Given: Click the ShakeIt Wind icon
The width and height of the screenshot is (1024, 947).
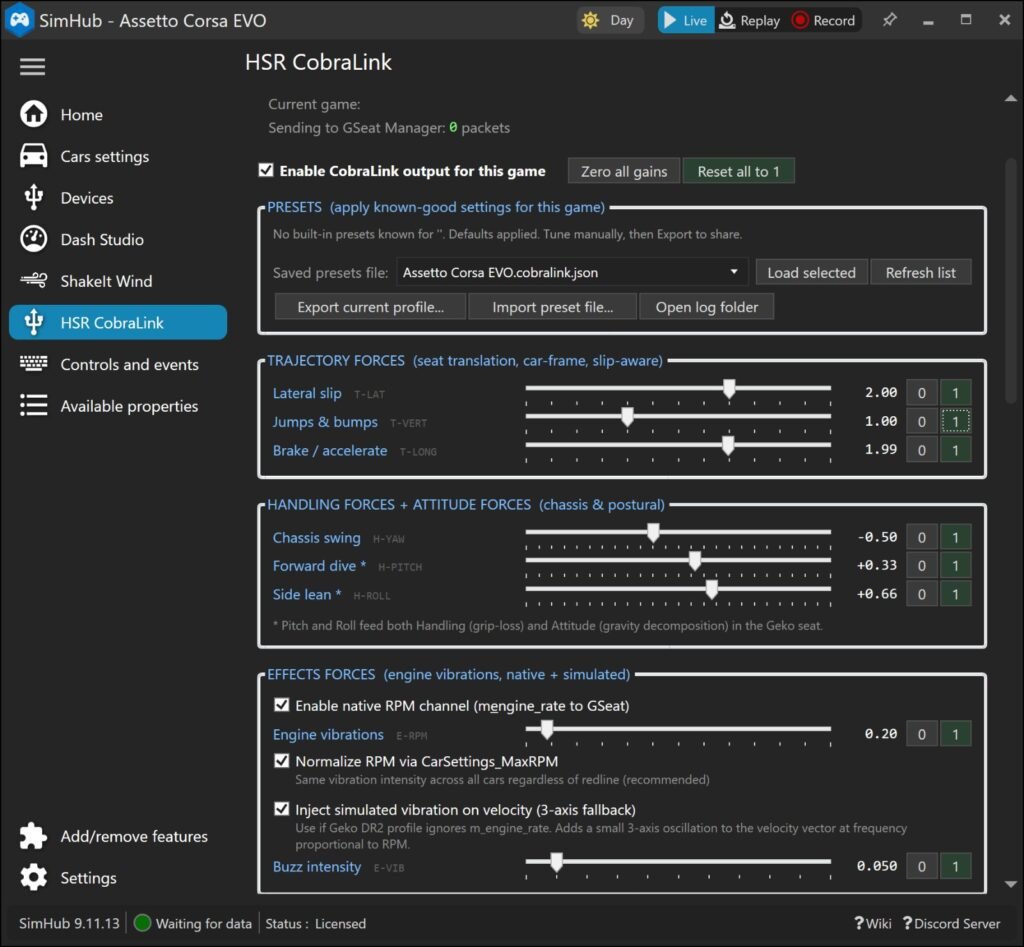Looking at the screenshot, I should pyautogui.click(x=33, y=281).
